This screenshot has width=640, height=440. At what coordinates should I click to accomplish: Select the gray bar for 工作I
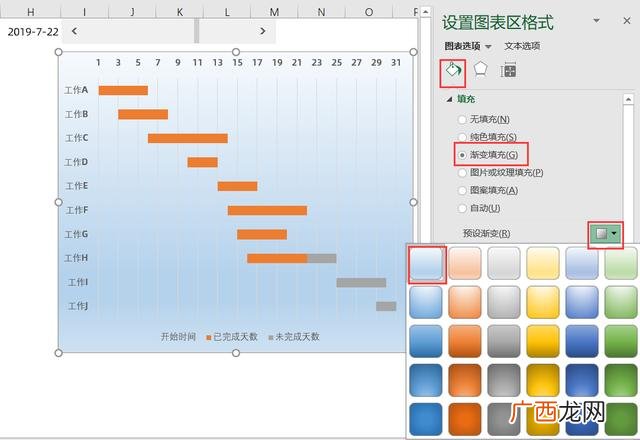(x=361, y=282)
